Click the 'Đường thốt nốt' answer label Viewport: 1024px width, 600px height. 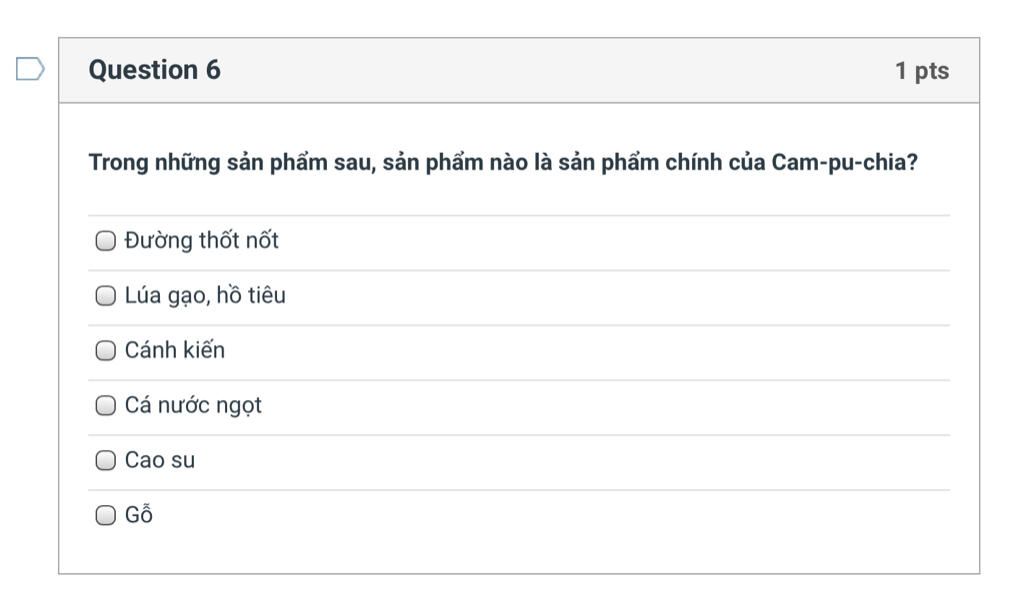pos(201,241)
